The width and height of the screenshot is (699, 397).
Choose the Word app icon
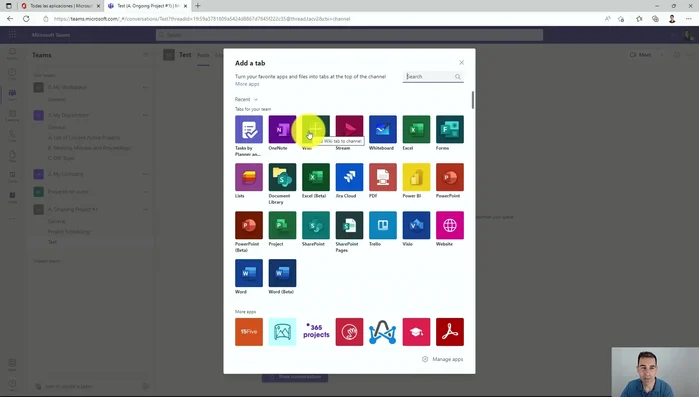[x=249, y=273]
